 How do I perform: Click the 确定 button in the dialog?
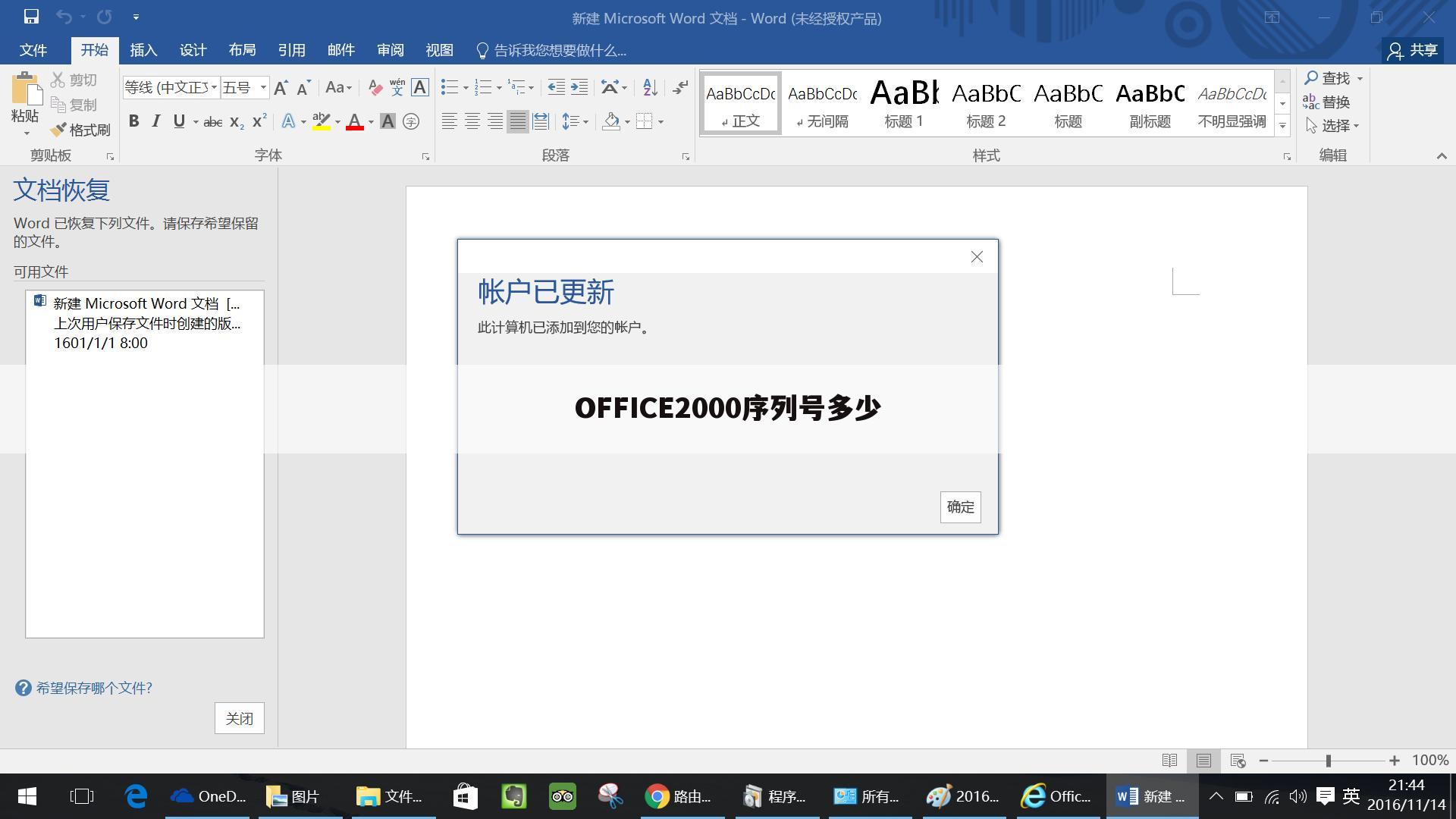point(960,507)
